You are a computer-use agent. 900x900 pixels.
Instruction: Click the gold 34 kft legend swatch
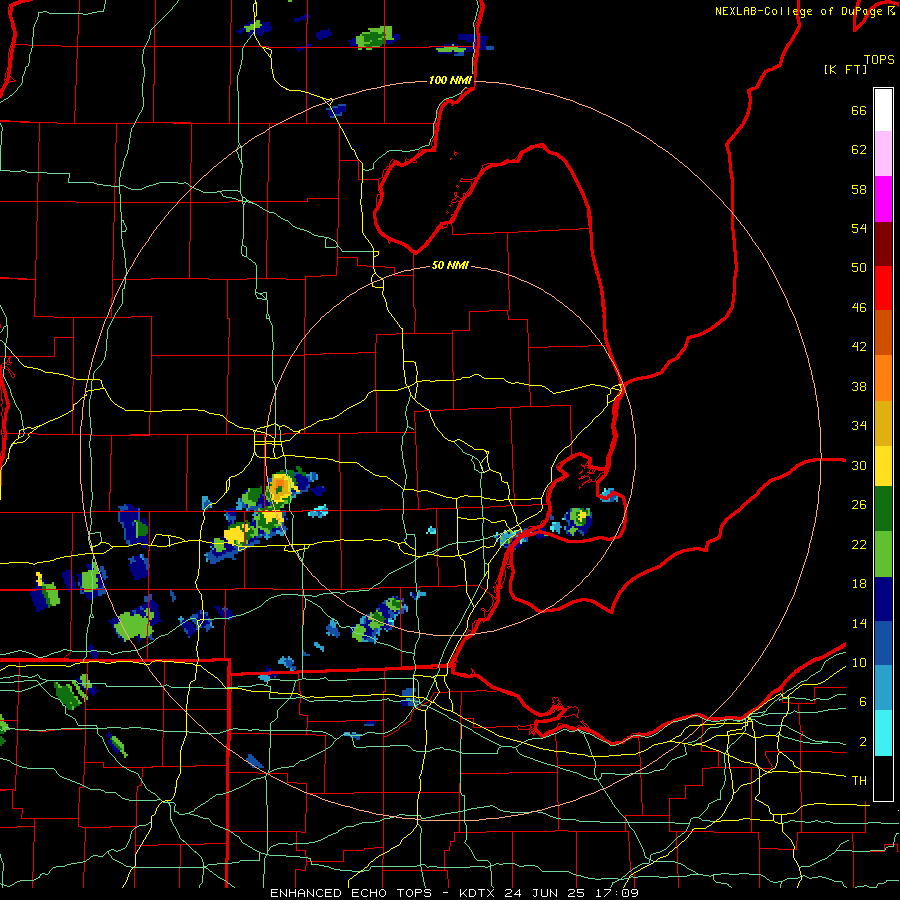[x=883, y=422]
